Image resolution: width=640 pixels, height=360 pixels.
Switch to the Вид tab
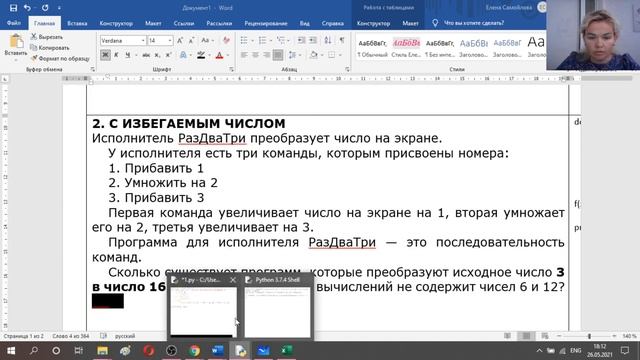(304, 23)
